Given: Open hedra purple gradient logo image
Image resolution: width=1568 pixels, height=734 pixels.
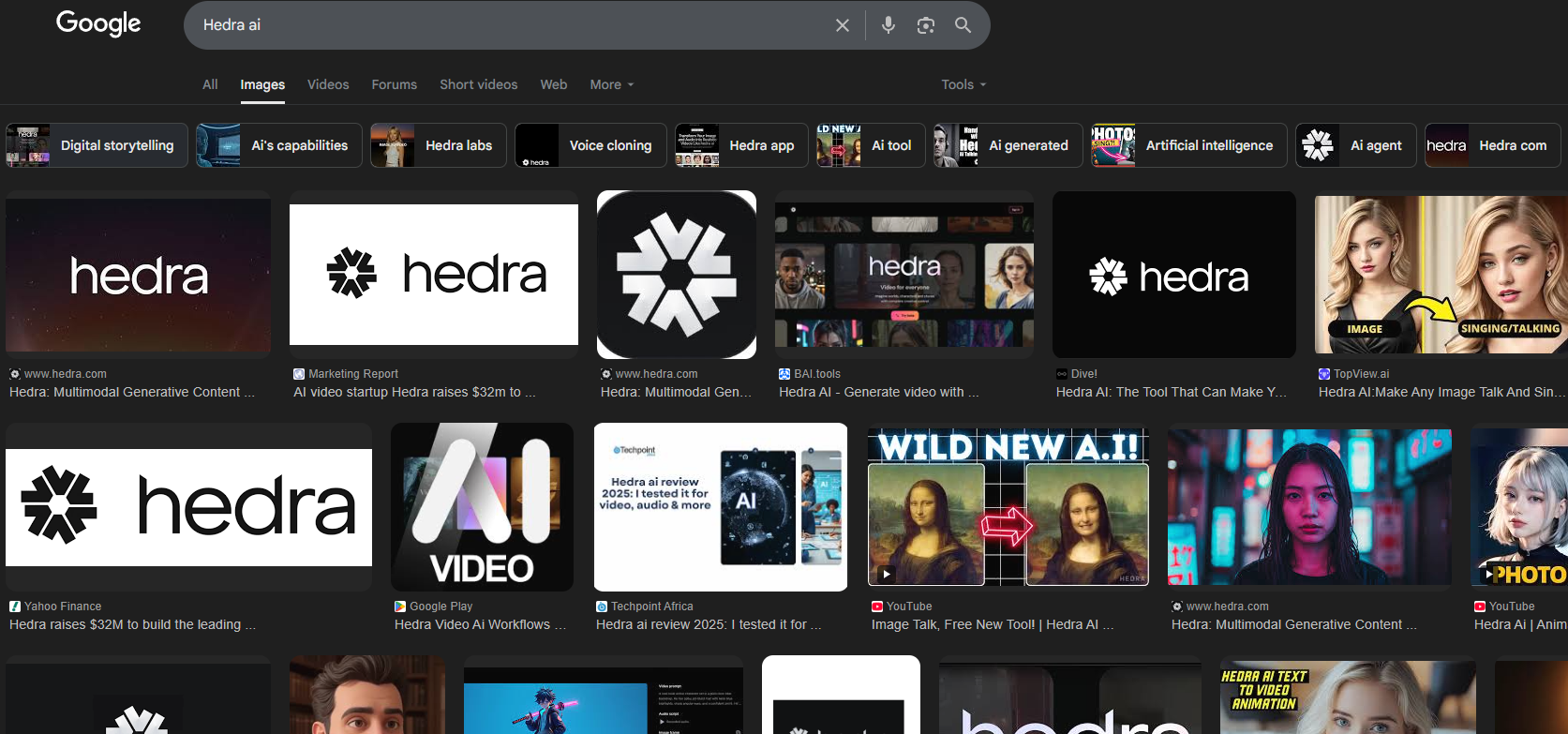Looking at the screenshot, I should [138, 275].
